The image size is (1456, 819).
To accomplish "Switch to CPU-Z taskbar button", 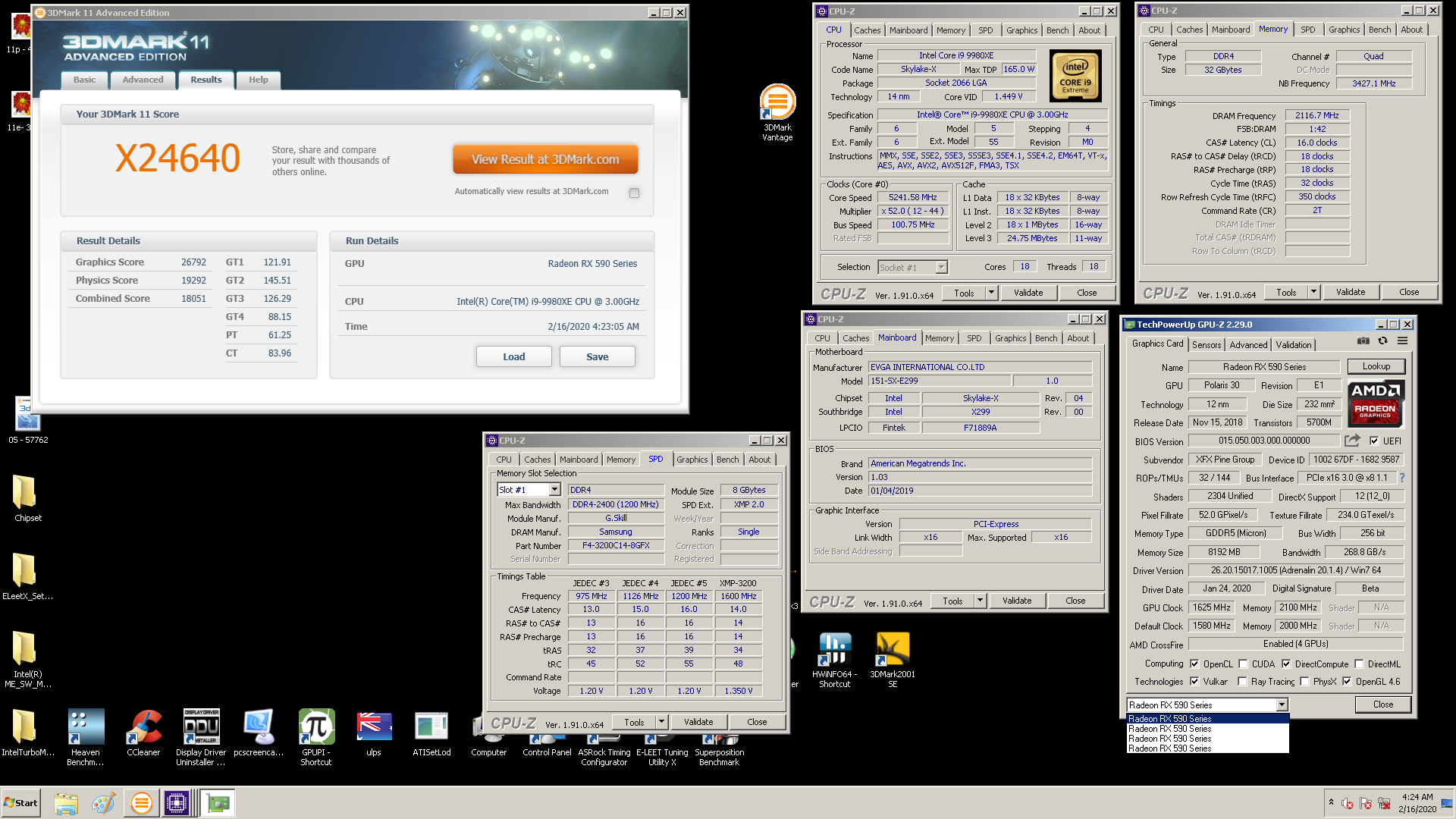I will tap(177, 803).
